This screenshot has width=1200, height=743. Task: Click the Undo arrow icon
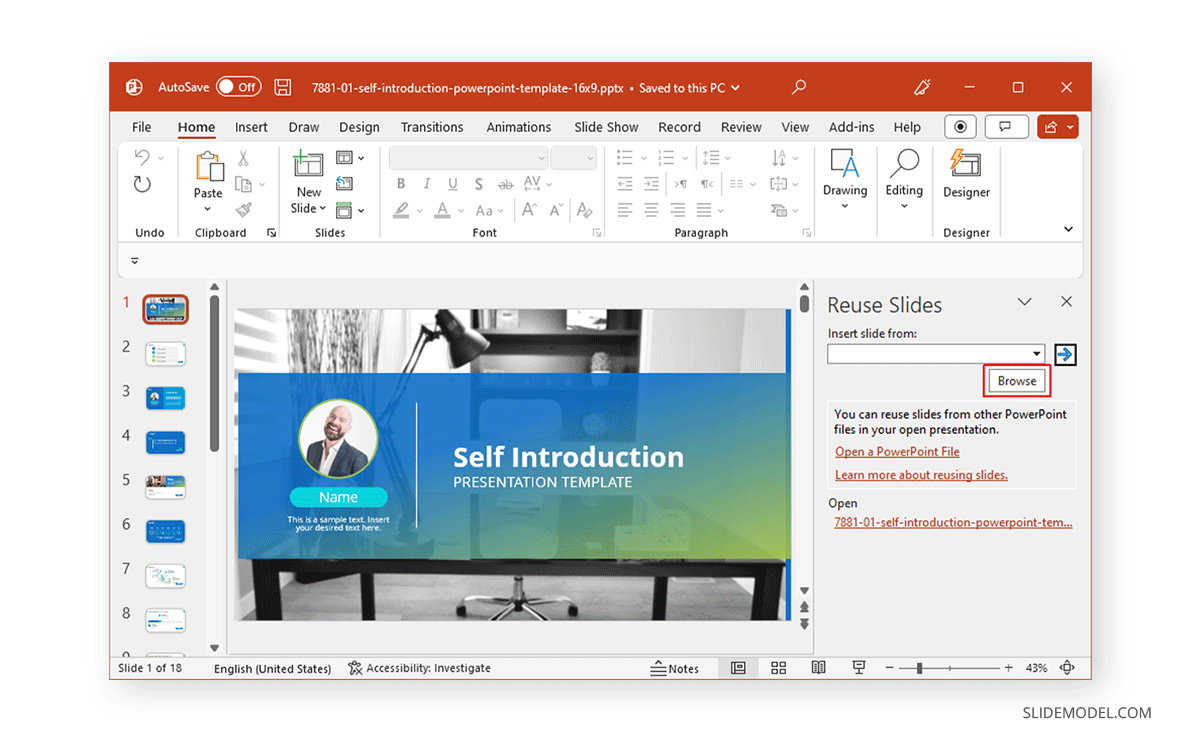(142, 158)
